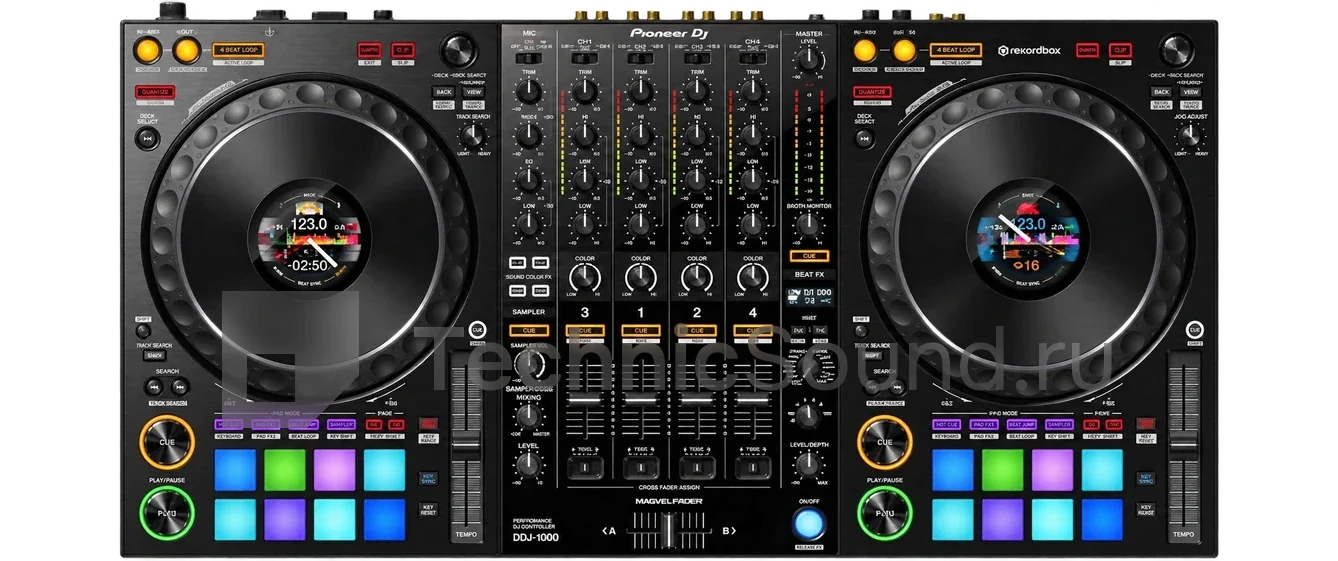Select PAD FX1 mode on right deck
Viewport: 1338px width, 561px height.
click(984, 425)
